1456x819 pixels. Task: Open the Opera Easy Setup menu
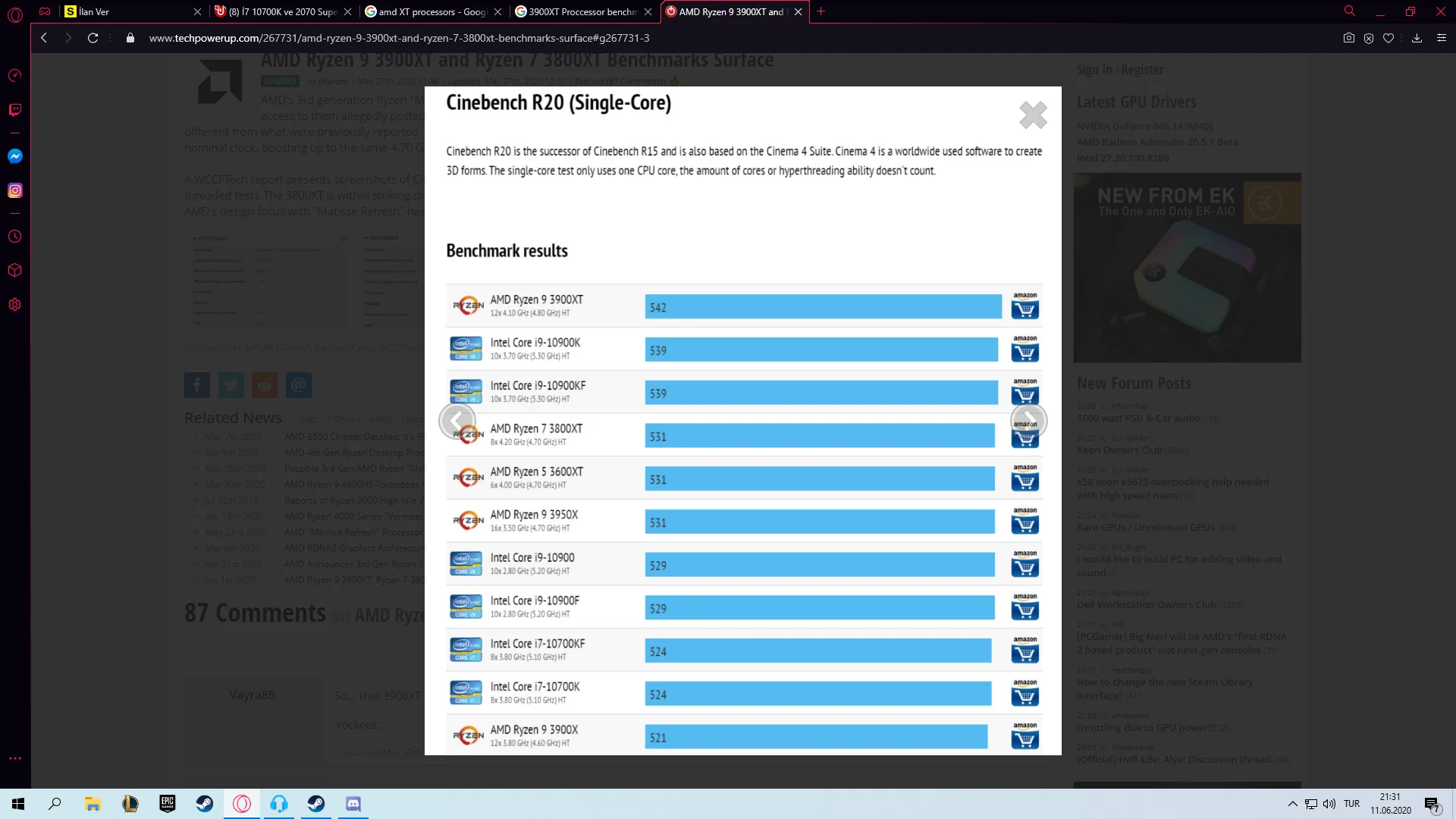pyautogui.click(x=1441, y=38)
